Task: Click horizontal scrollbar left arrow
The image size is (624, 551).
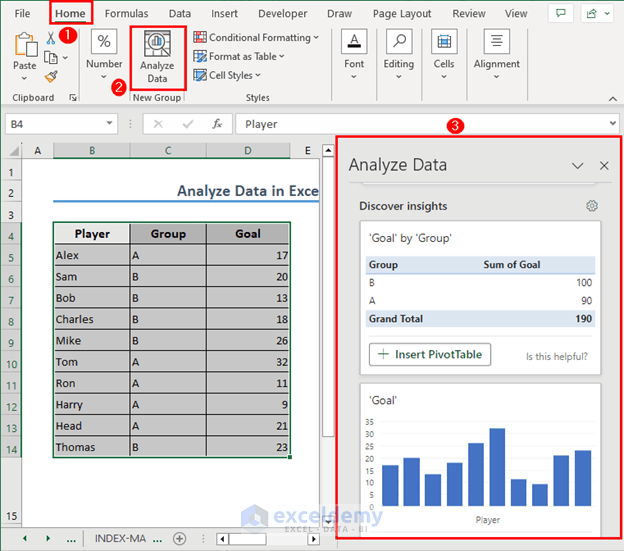Action: coord(222,539)
